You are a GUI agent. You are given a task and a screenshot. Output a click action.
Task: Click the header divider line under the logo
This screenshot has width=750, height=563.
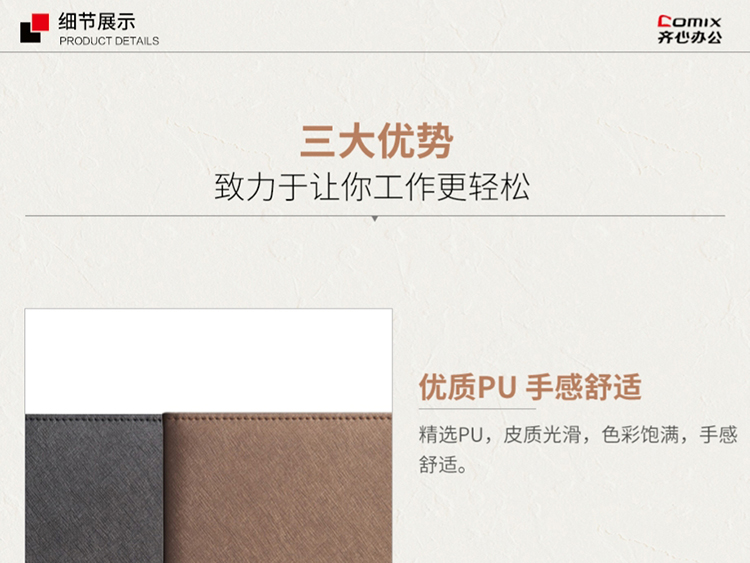click(x=375, y=52)
